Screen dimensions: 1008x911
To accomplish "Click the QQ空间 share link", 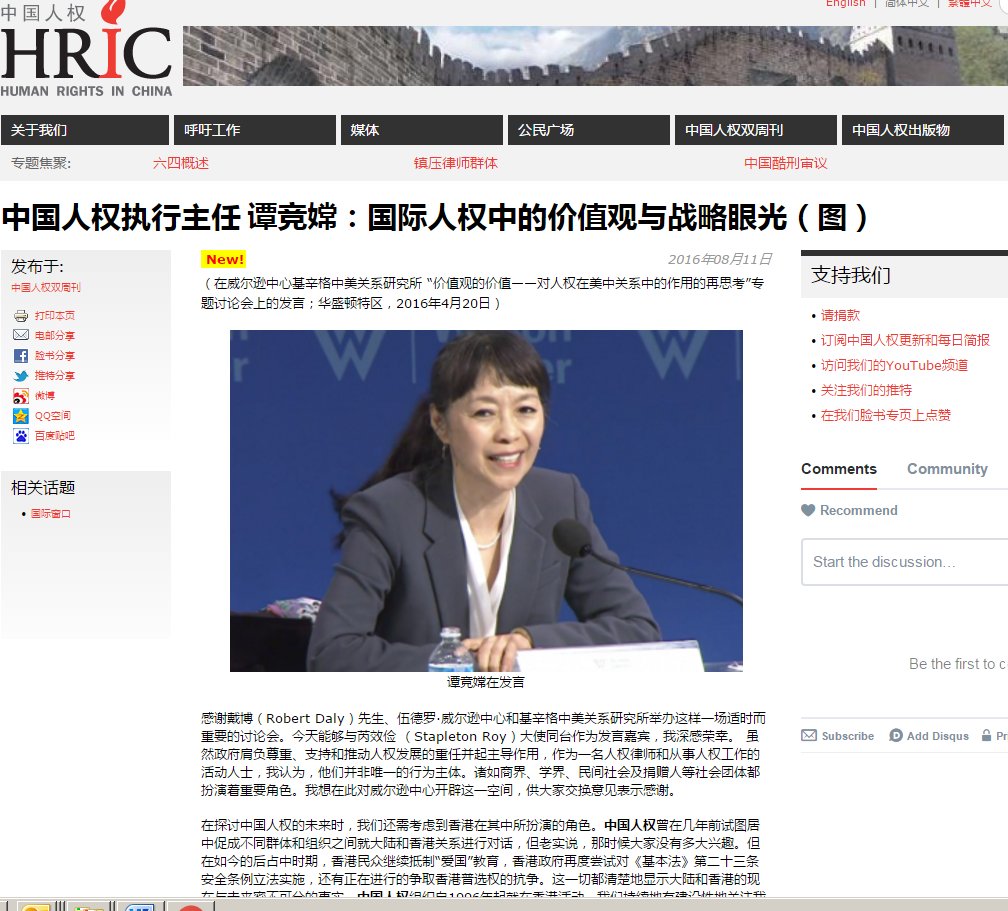I will pyautogui.click(x=53, y=416).
